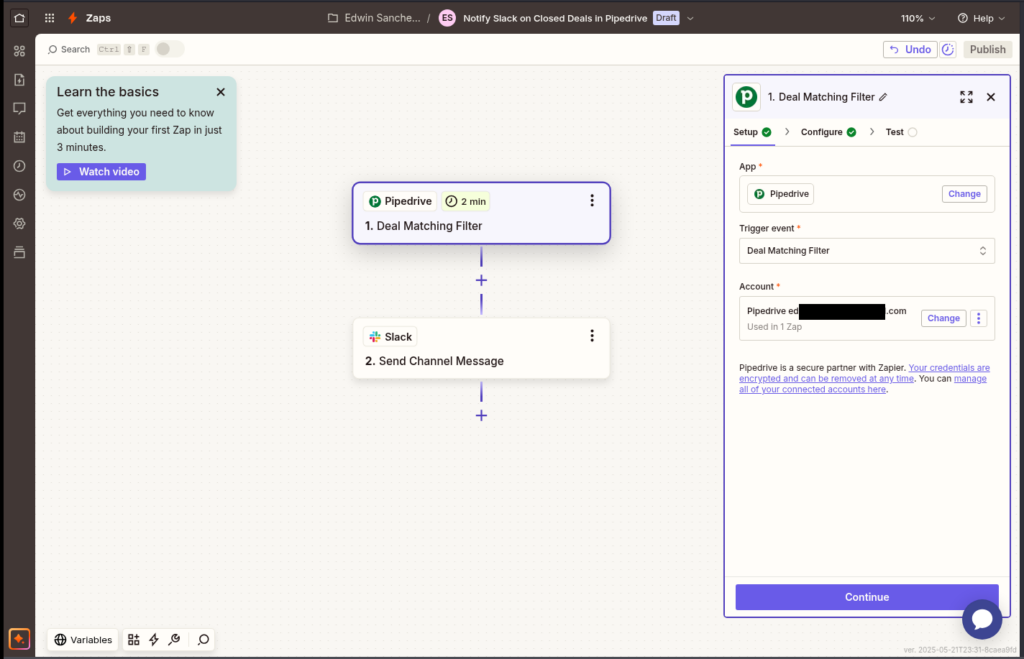This screenshot has width=1024, height=659.
Task: Click the Pipedrive app chip in panel
Action: (x=780, y=194)
